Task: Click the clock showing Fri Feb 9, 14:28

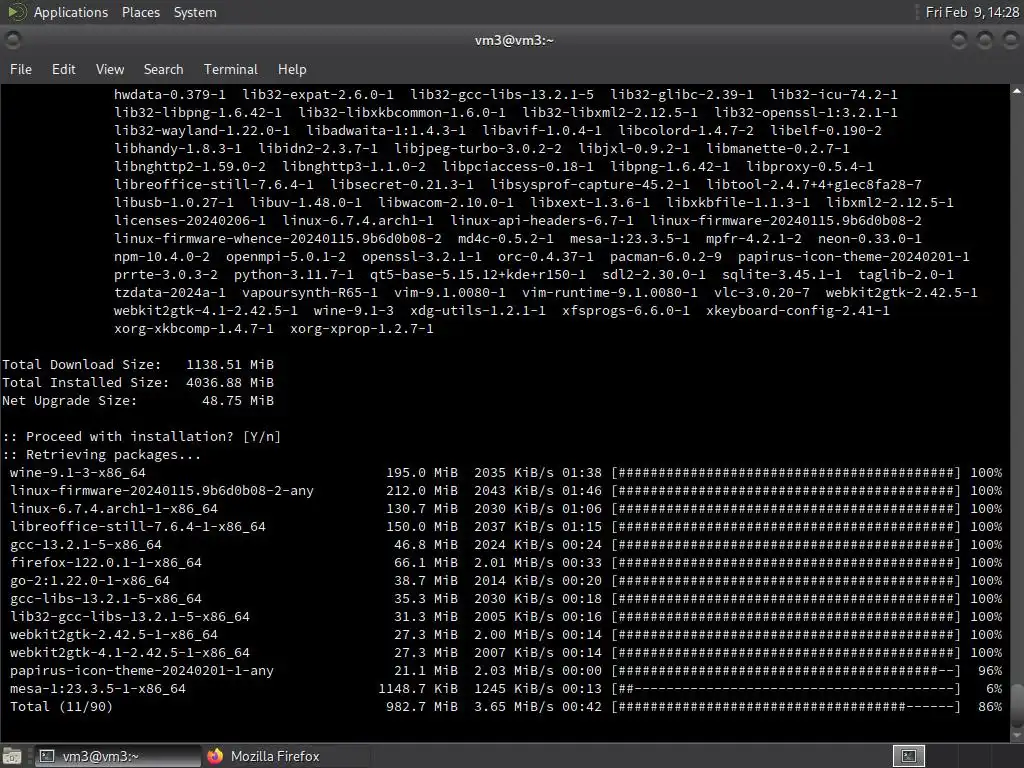Action: (972, 12)
